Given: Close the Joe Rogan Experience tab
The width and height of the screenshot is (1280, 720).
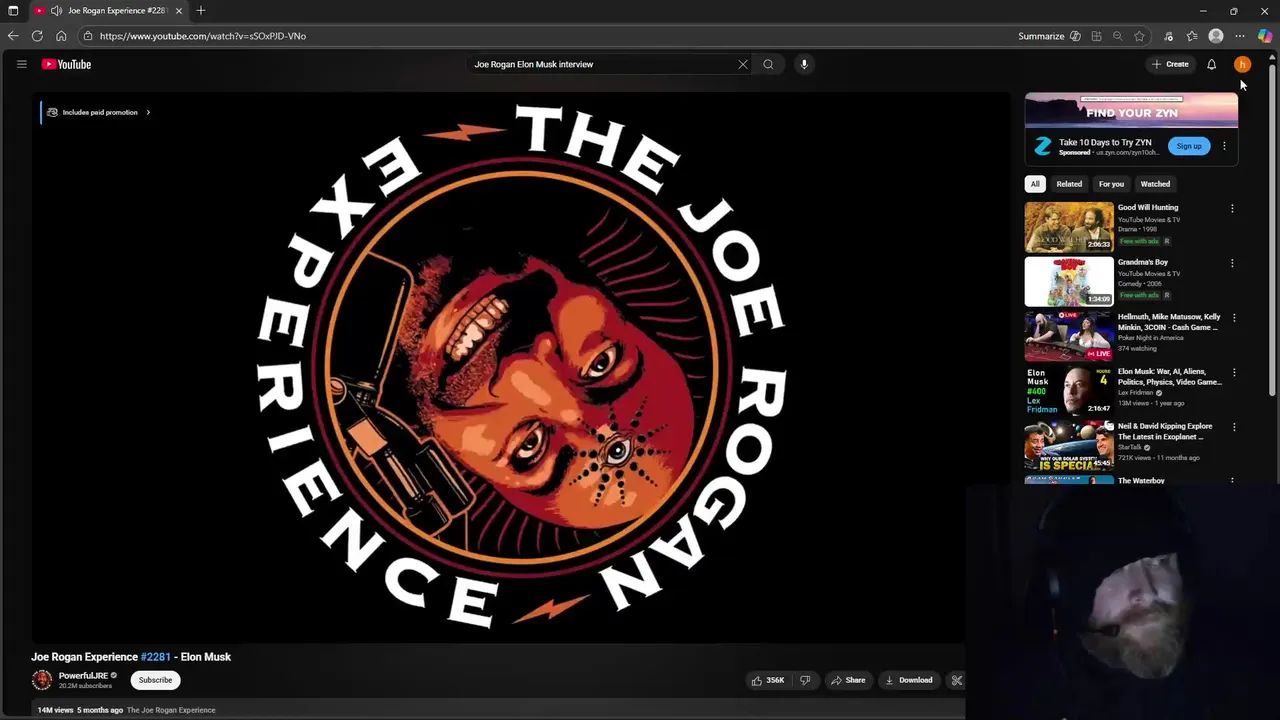Looking at the screenshot, I should coord(179,11).
